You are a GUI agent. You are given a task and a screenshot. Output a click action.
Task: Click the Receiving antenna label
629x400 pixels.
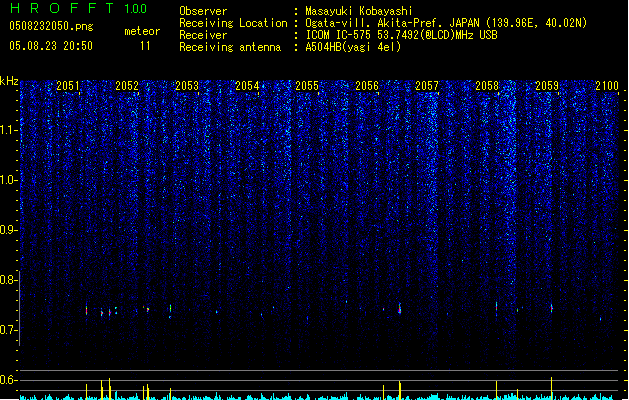(230, 47)
